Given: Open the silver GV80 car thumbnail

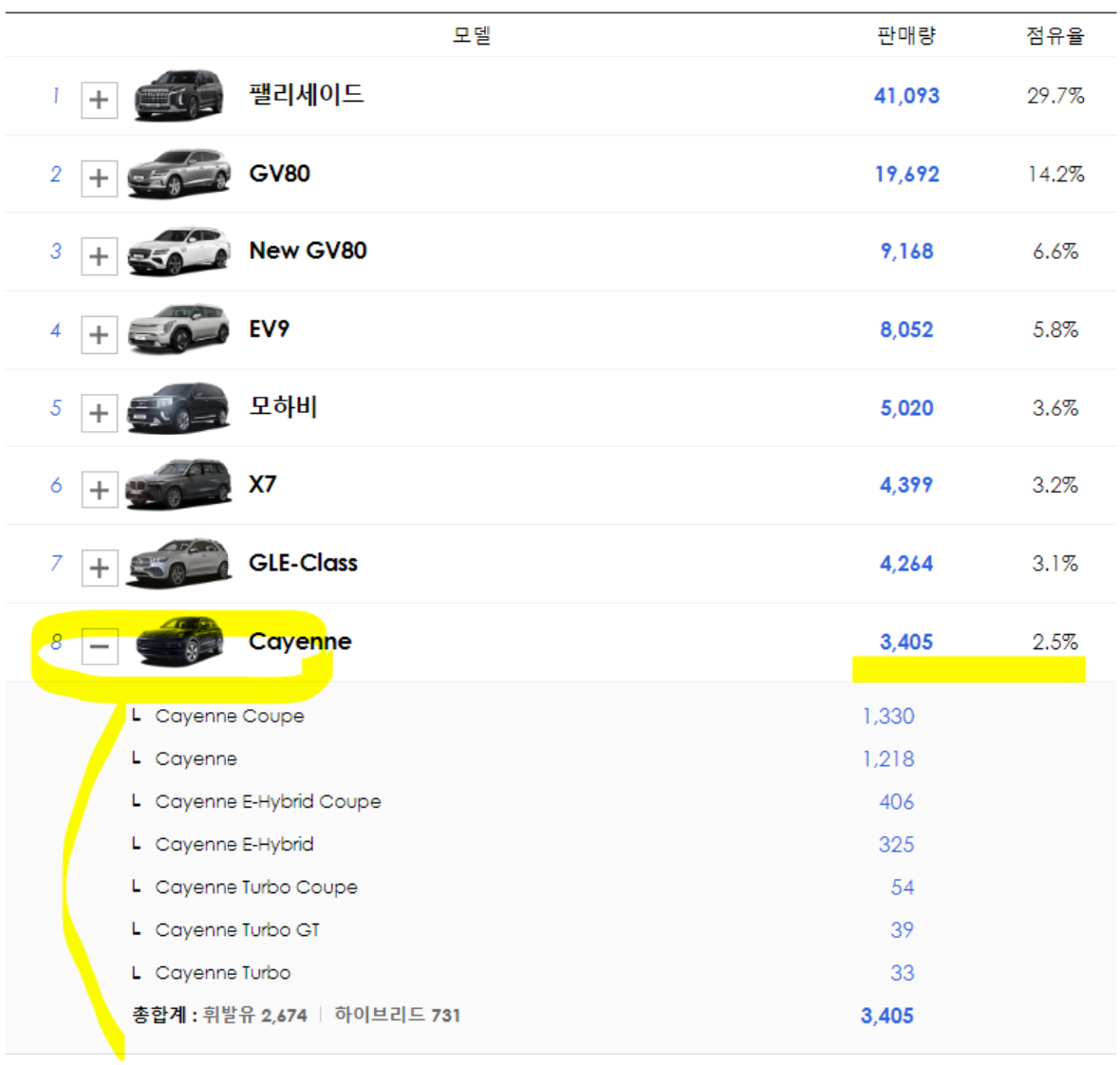Looking at the screenshot, I should coord(178,174).
